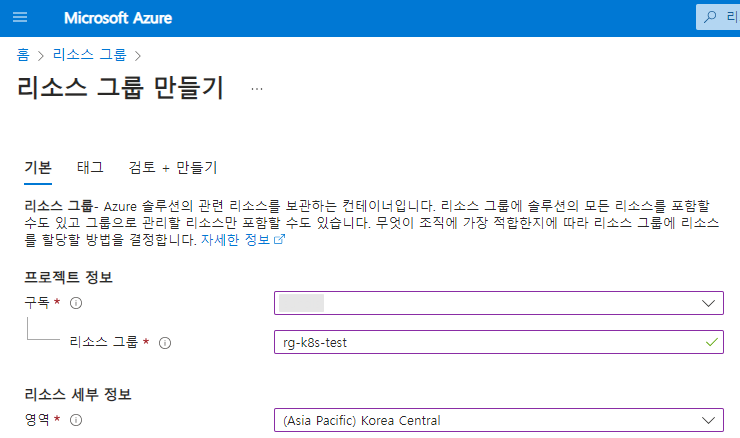Open the hamburger portal menu

(20, 18)
